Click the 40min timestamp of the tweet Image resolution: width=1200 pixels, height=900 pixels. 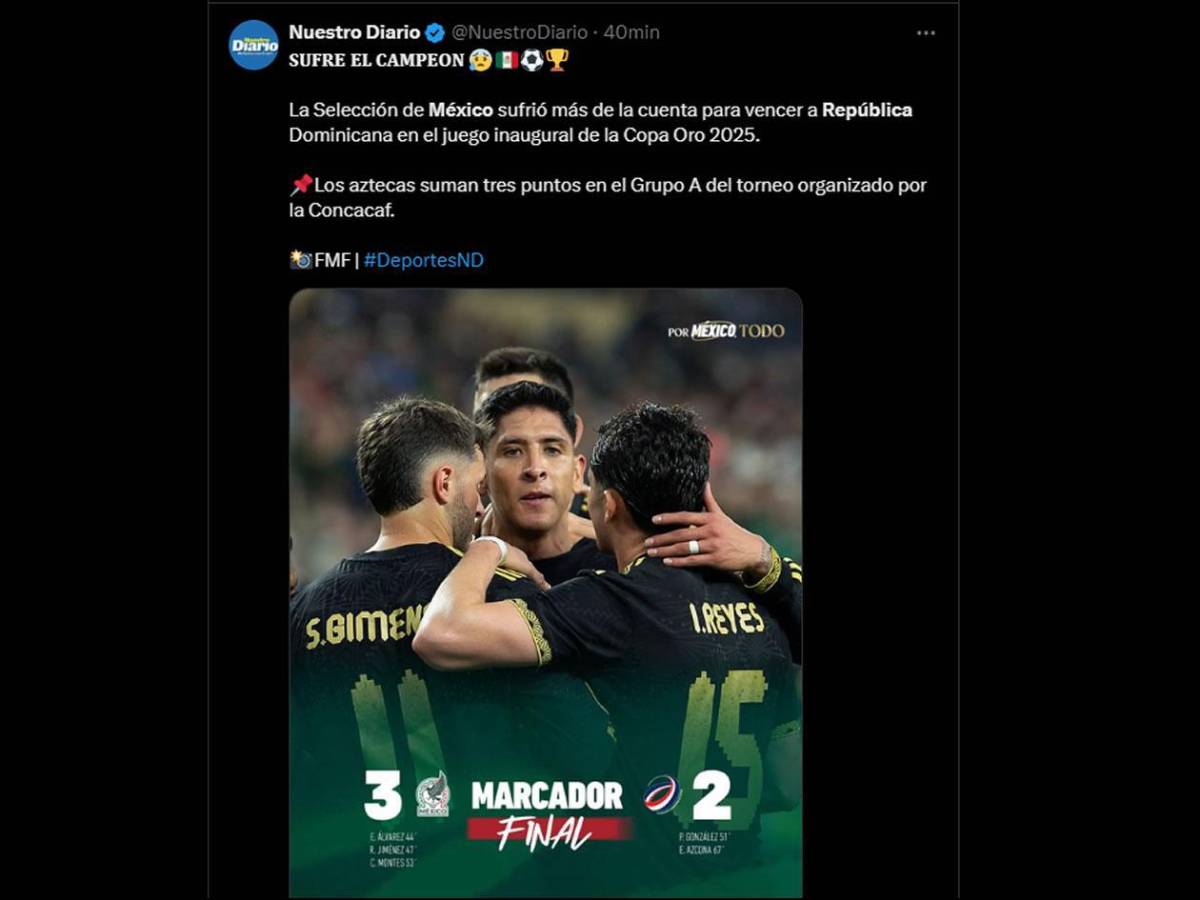point(631,32)
